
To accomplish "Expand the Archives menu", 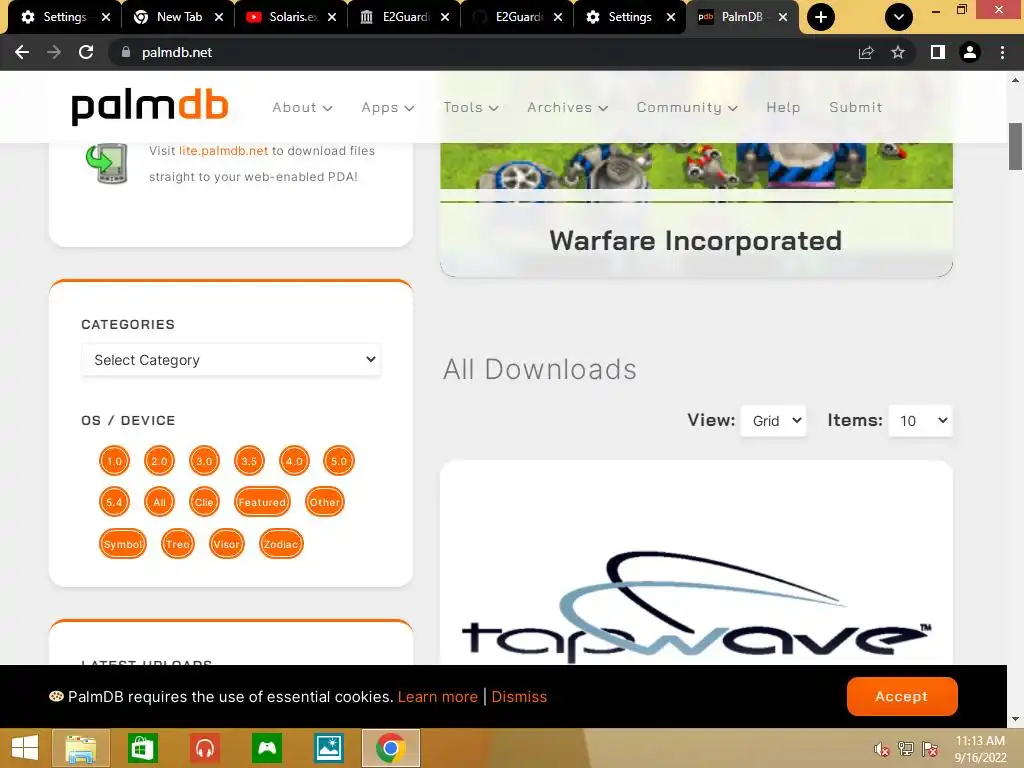I will pos(568,107).
